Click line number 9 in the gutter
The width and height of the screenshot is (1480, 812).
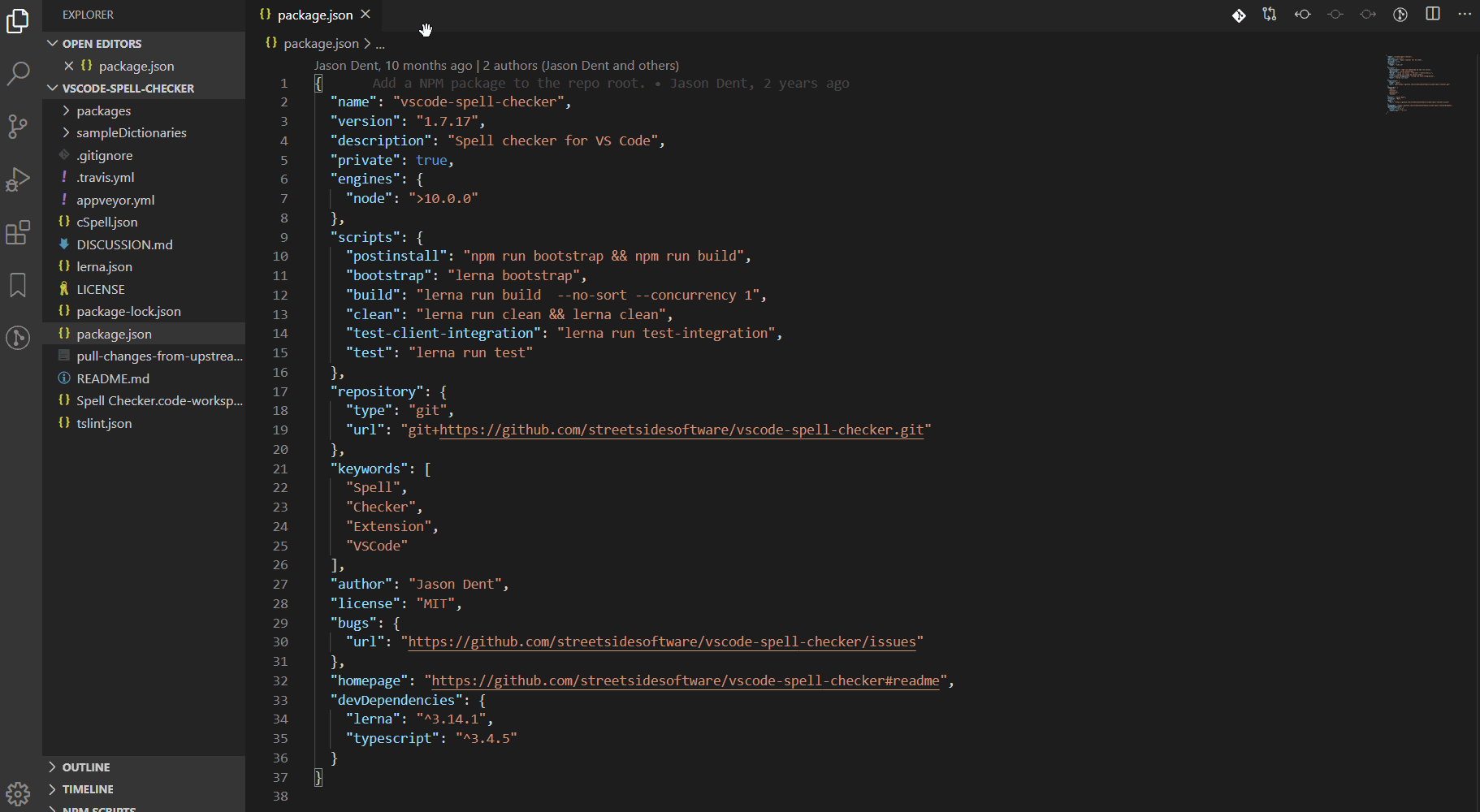[284, 237]
